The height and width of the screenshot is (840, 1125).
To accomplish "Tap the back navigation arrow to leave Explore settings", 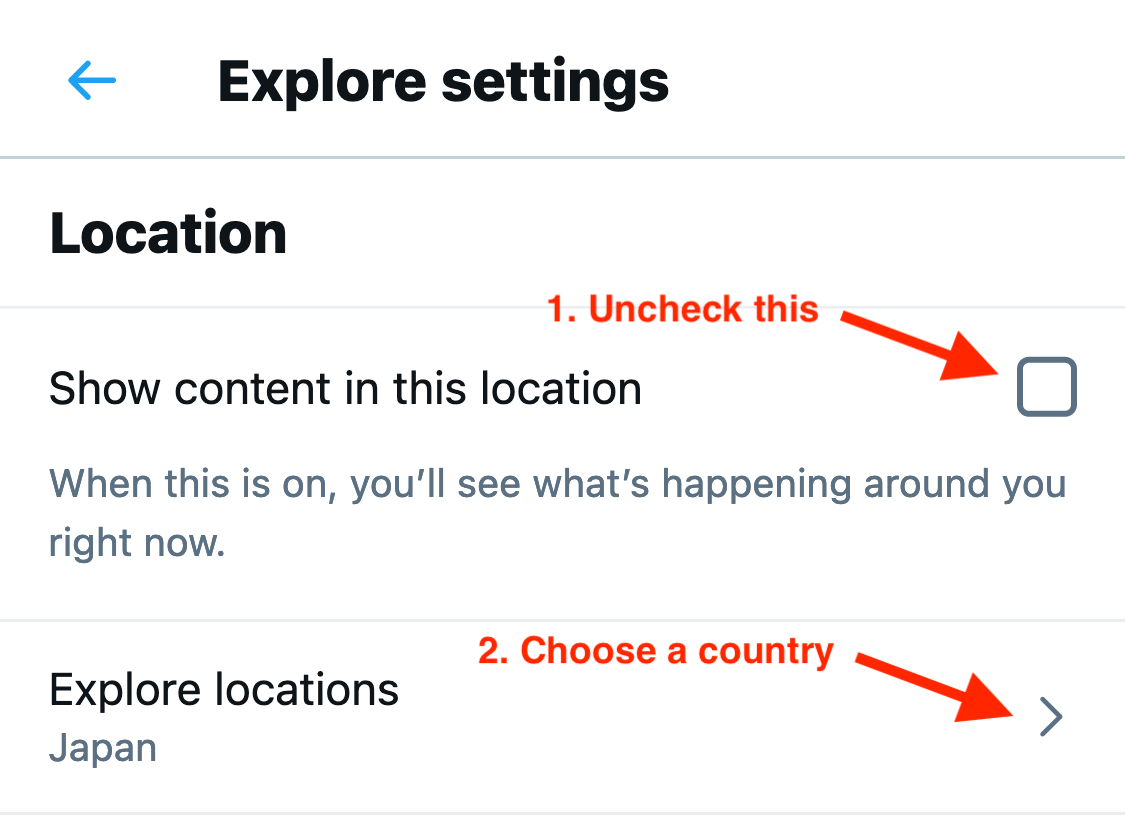I will (92, 80).
